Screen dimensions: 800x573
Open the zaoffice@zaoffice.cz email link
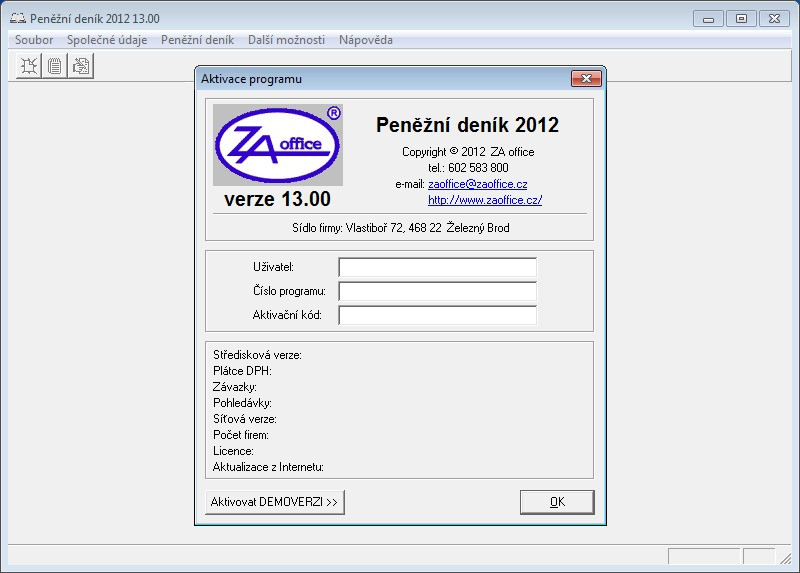click(478, 184)
